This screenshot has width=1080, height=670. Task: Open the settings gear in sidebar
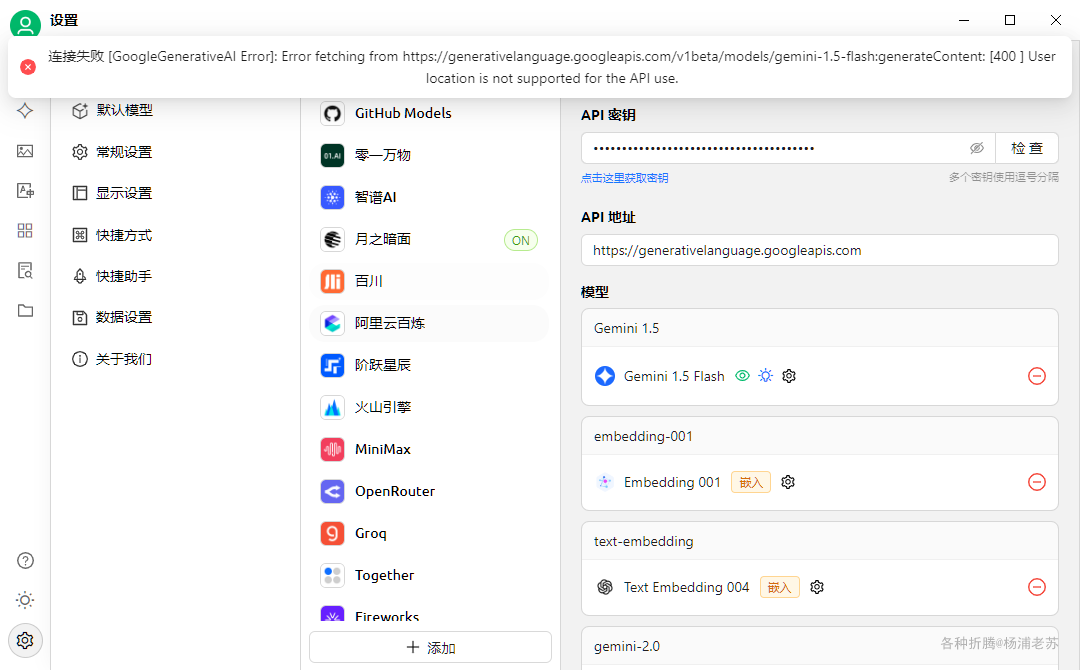click(x=25, y=640)
